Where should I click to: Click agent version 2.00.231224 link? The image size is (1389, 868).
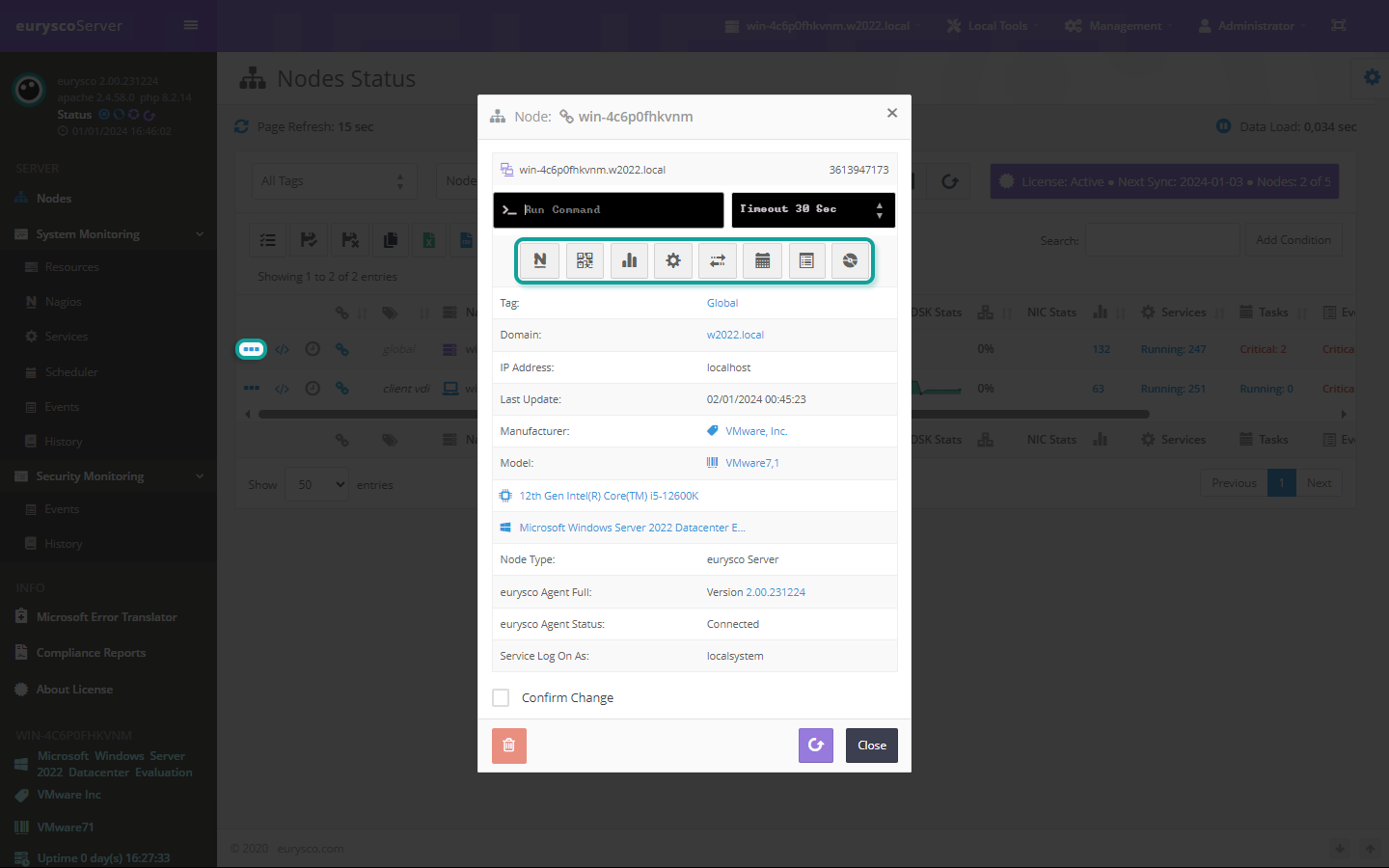[x=776, y=592]
